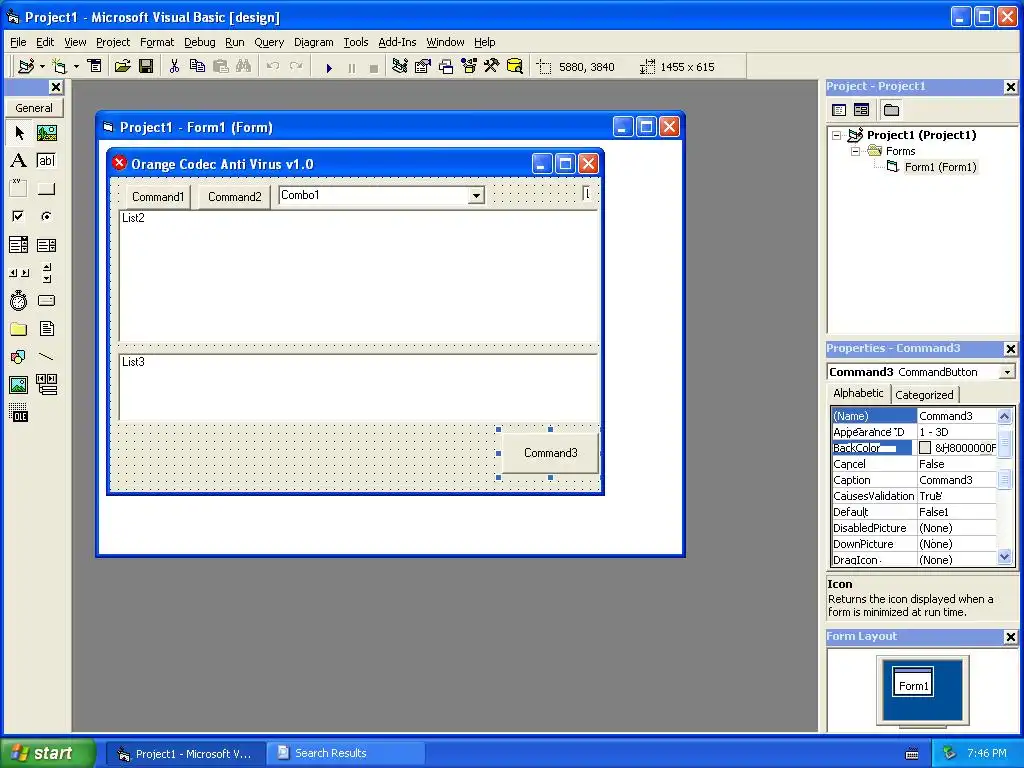Click the Toolbox hammer-and-wrench toolbar icon
Viewport: 1024px width, 768px height.
click(x=491, y=67)
